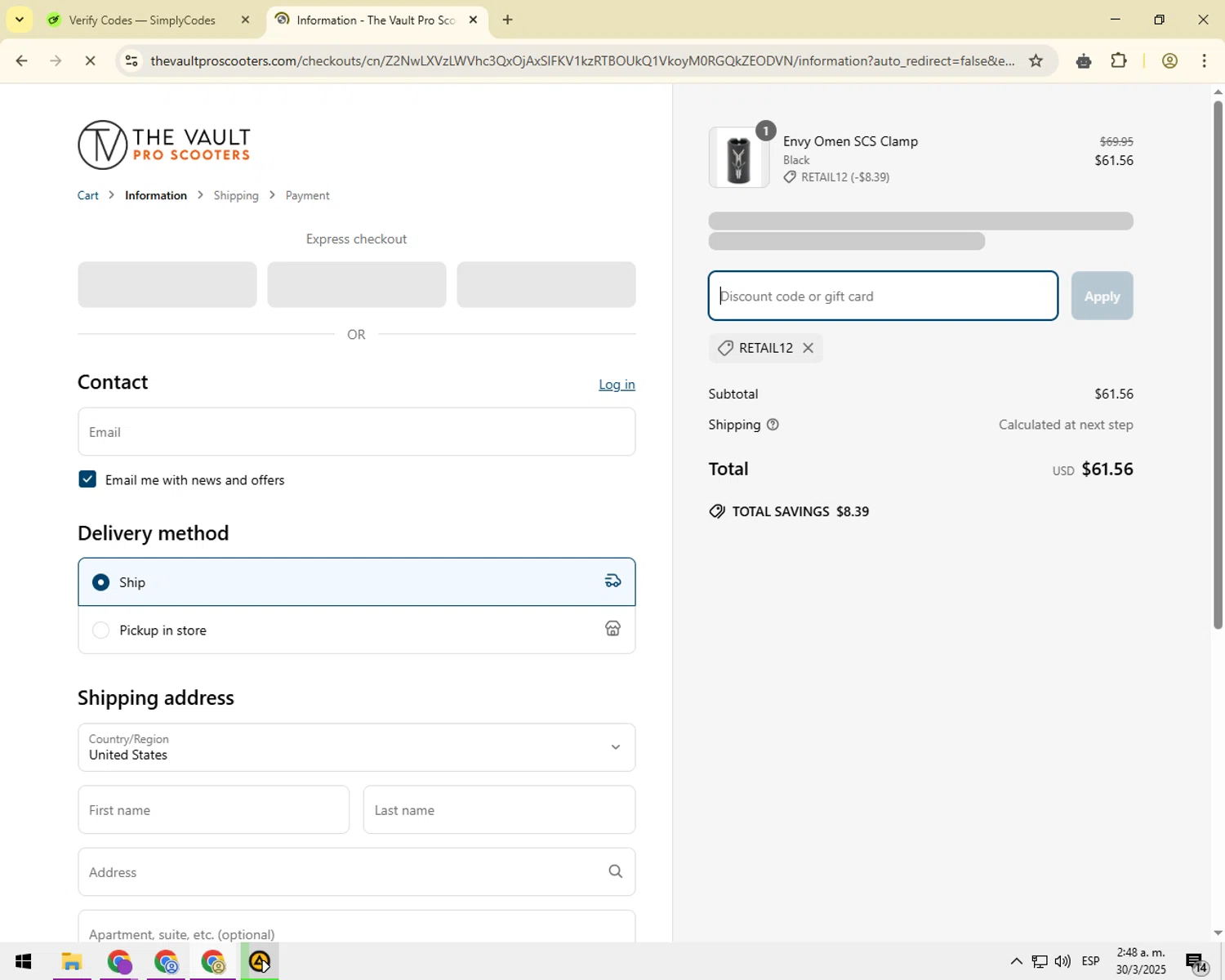Screen dimensions: 1225x980
Task: Click the Discount code or gift card field
Action: 883,296
